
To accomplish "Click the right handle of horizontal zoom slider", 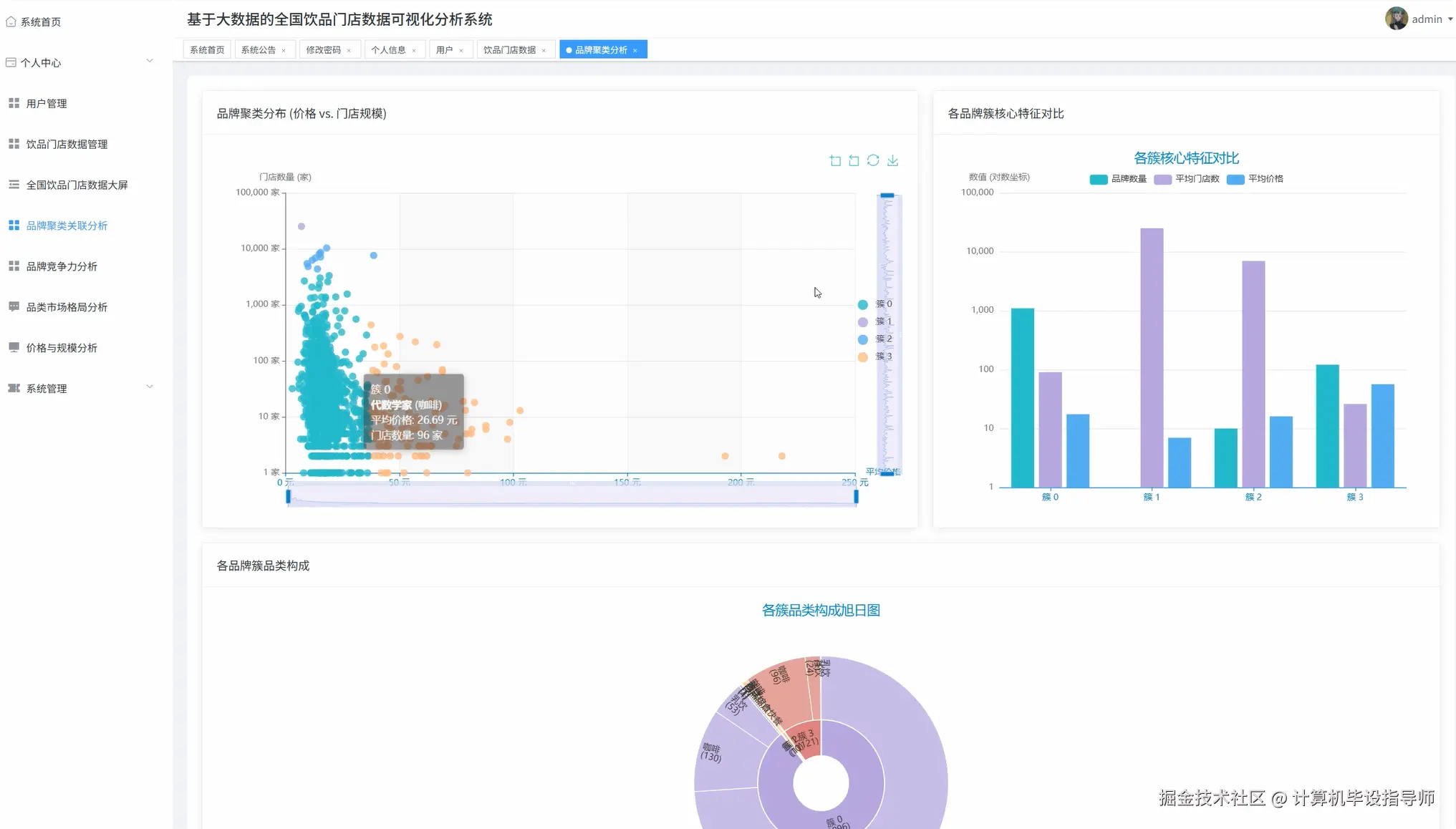I will tap(856, 496).
